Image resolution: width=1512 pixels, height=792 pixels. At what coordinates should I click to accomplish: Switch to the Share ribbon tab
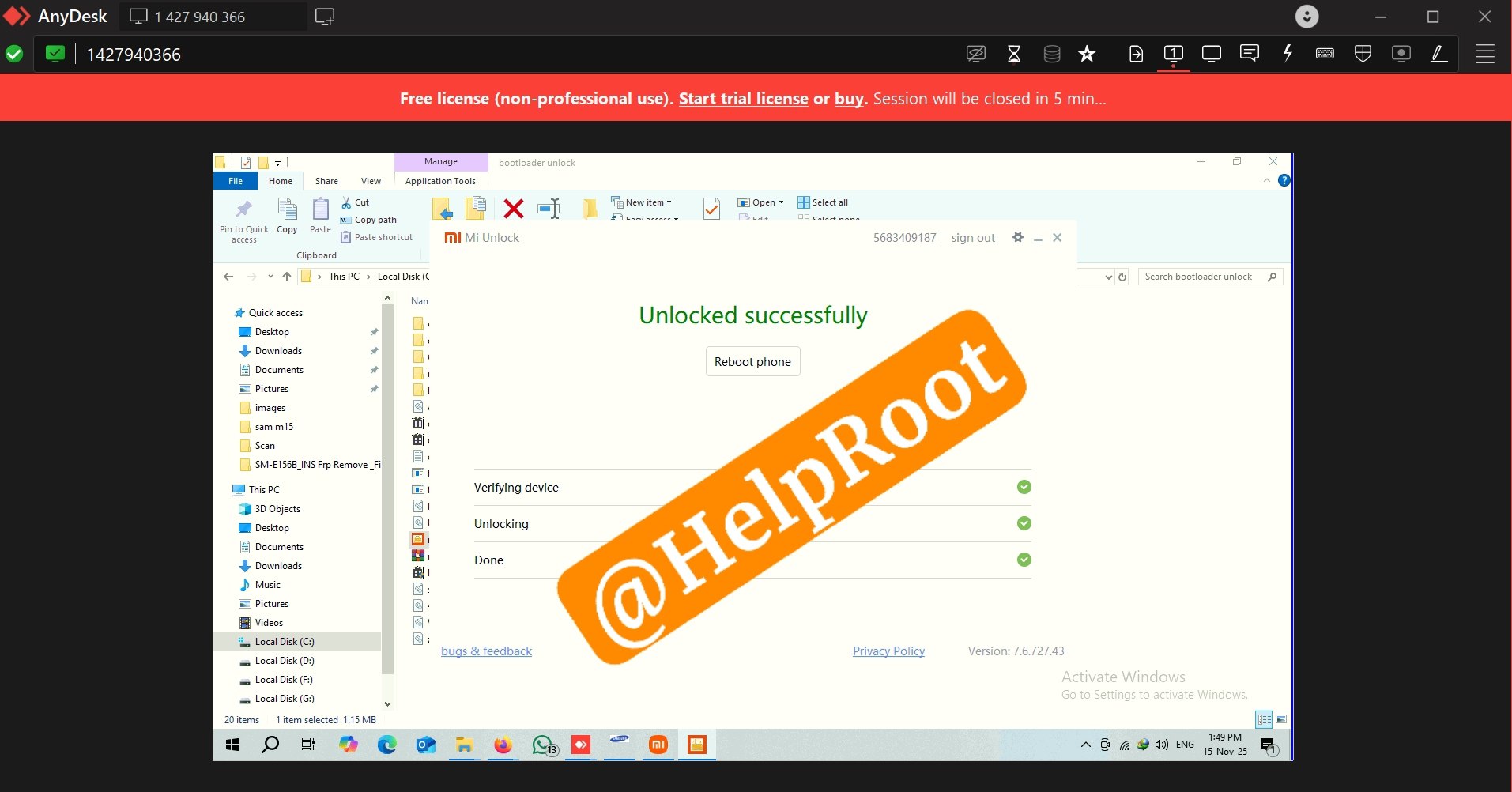[326, 181]
